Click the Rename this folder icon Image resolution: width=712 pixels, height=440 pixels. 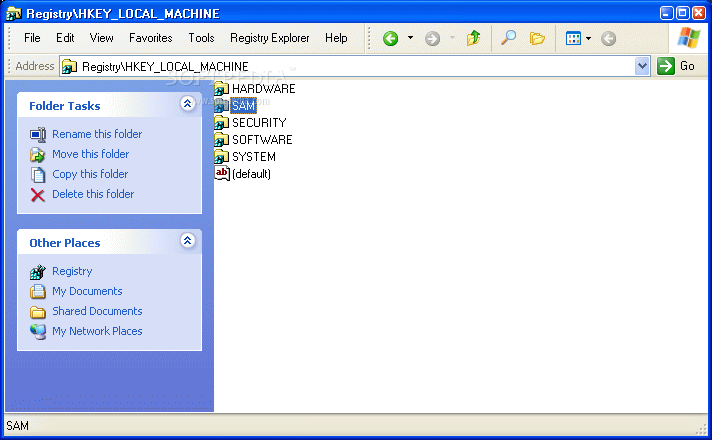coord(38,134)
